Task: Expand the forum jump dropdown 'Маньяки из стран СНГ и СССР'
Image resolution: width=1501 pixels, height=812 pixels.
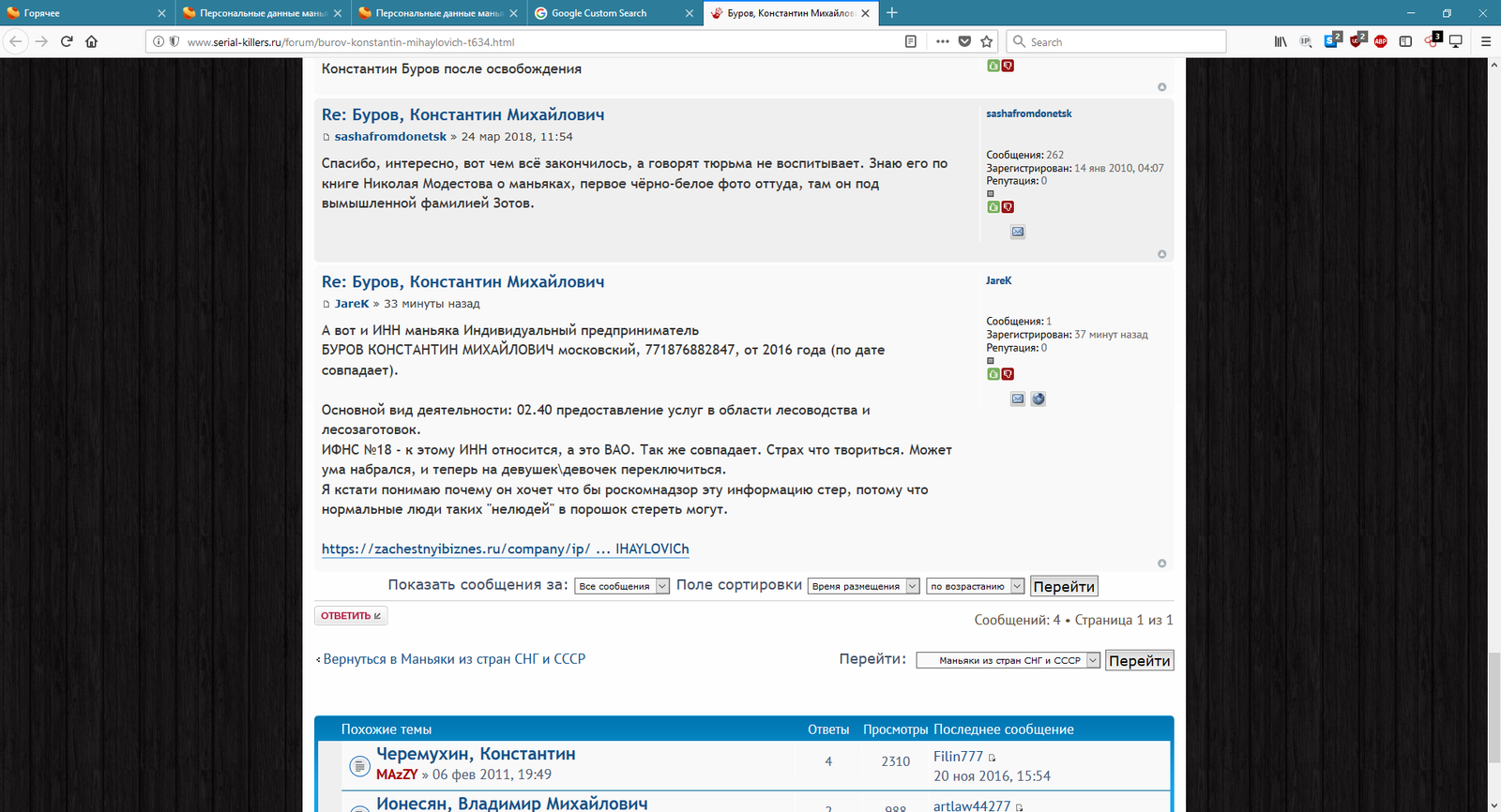Action: 1008,660
